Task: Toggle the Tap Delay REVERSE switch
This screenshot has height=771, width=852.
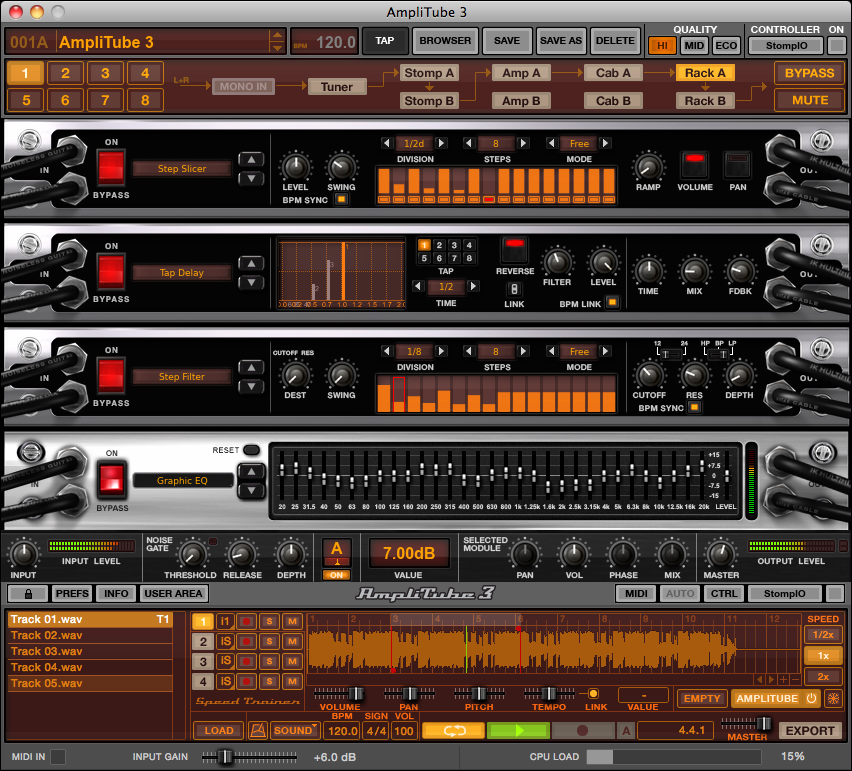Action: (515, 249)
